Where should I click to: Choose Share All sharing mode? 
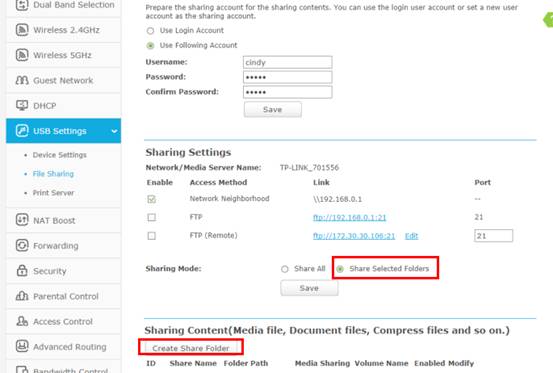click(x=285, y=269)
